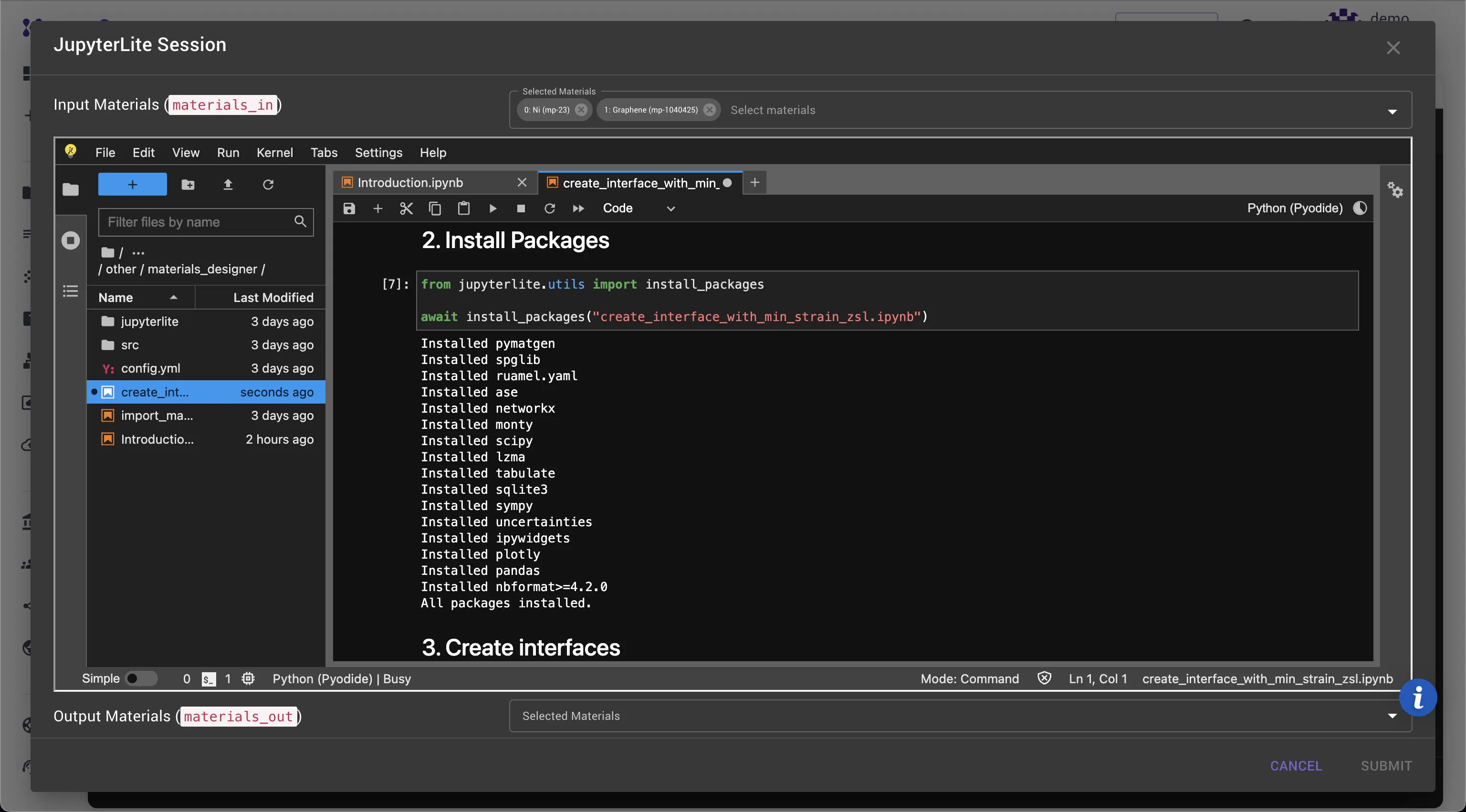Screen dimensions: 1466x812
Task: Open the property inspector gears icon
Action: 1394,189
